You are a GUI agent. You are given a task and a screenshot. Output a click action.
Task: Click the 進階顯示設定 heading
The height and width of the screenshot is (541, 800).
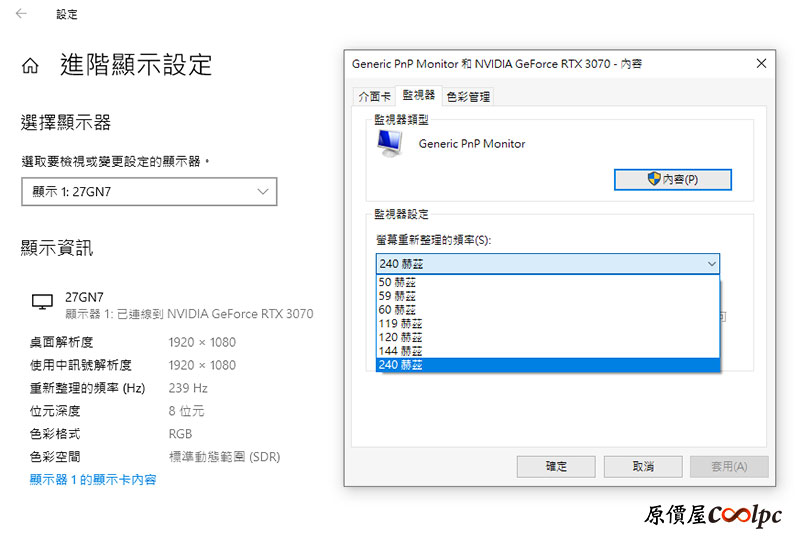tap(136, 65)
